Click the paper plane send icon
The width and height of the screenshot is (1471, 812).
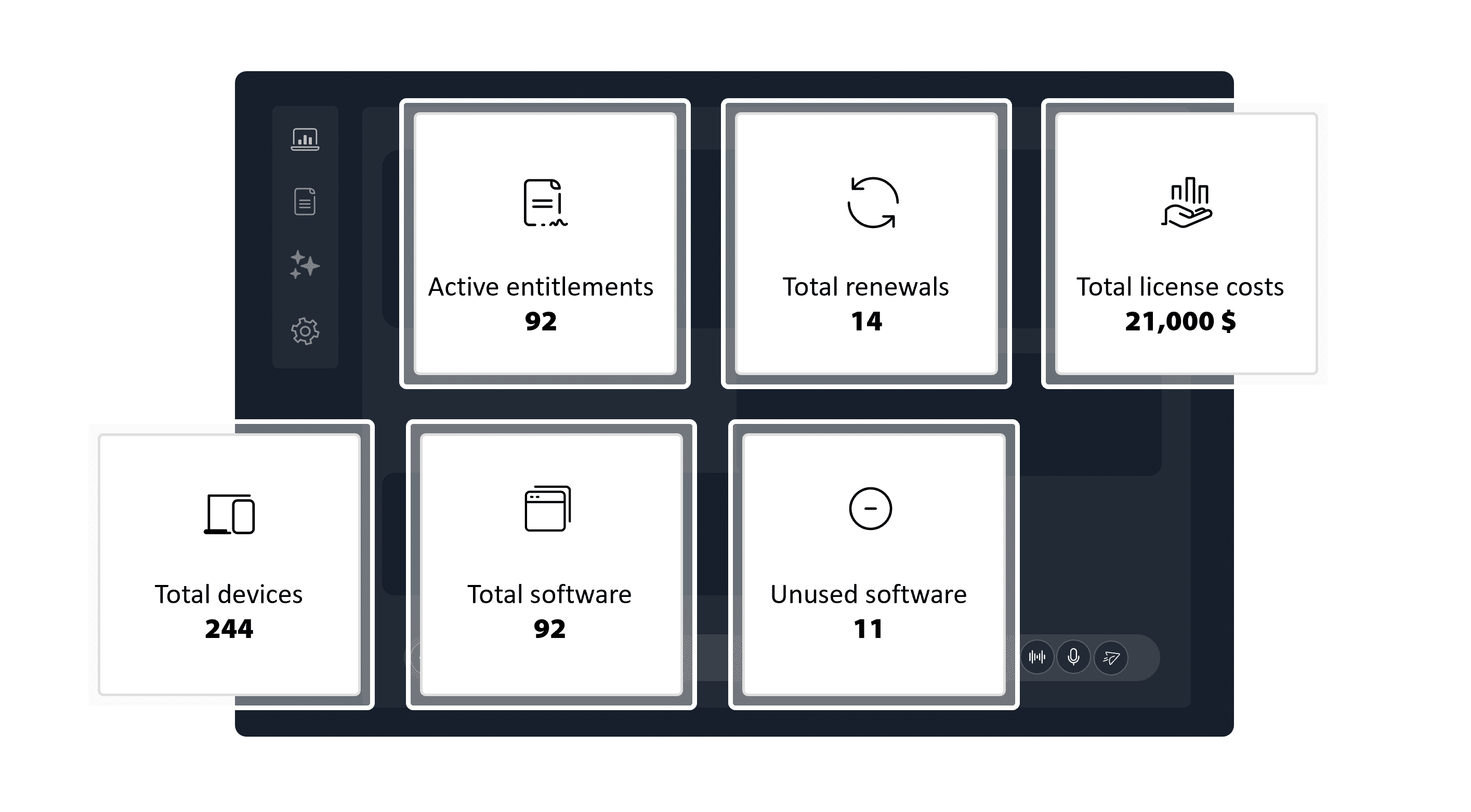(1110, 657)
